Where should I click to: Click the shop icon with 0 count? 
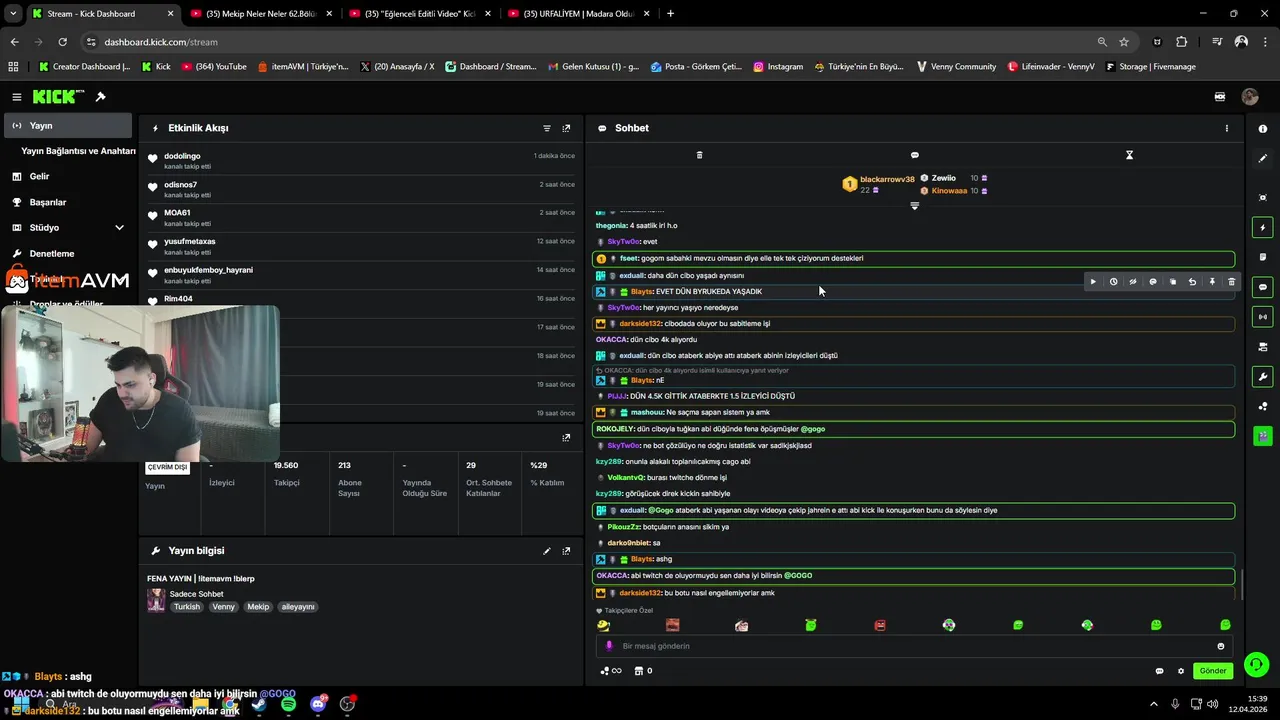point(643,671)
